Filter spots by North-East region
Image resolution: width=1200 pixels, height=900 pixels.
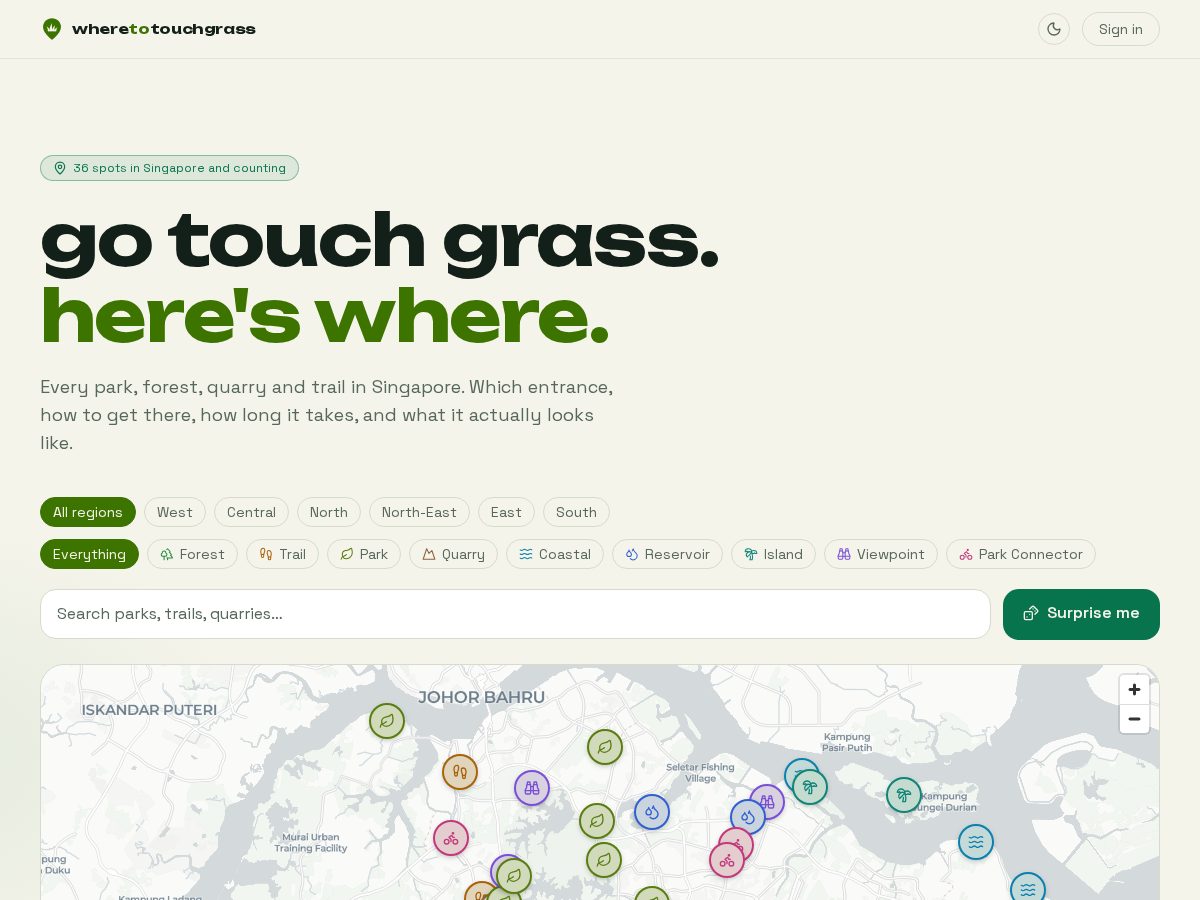pyautogui.click(x=419, y=512)
